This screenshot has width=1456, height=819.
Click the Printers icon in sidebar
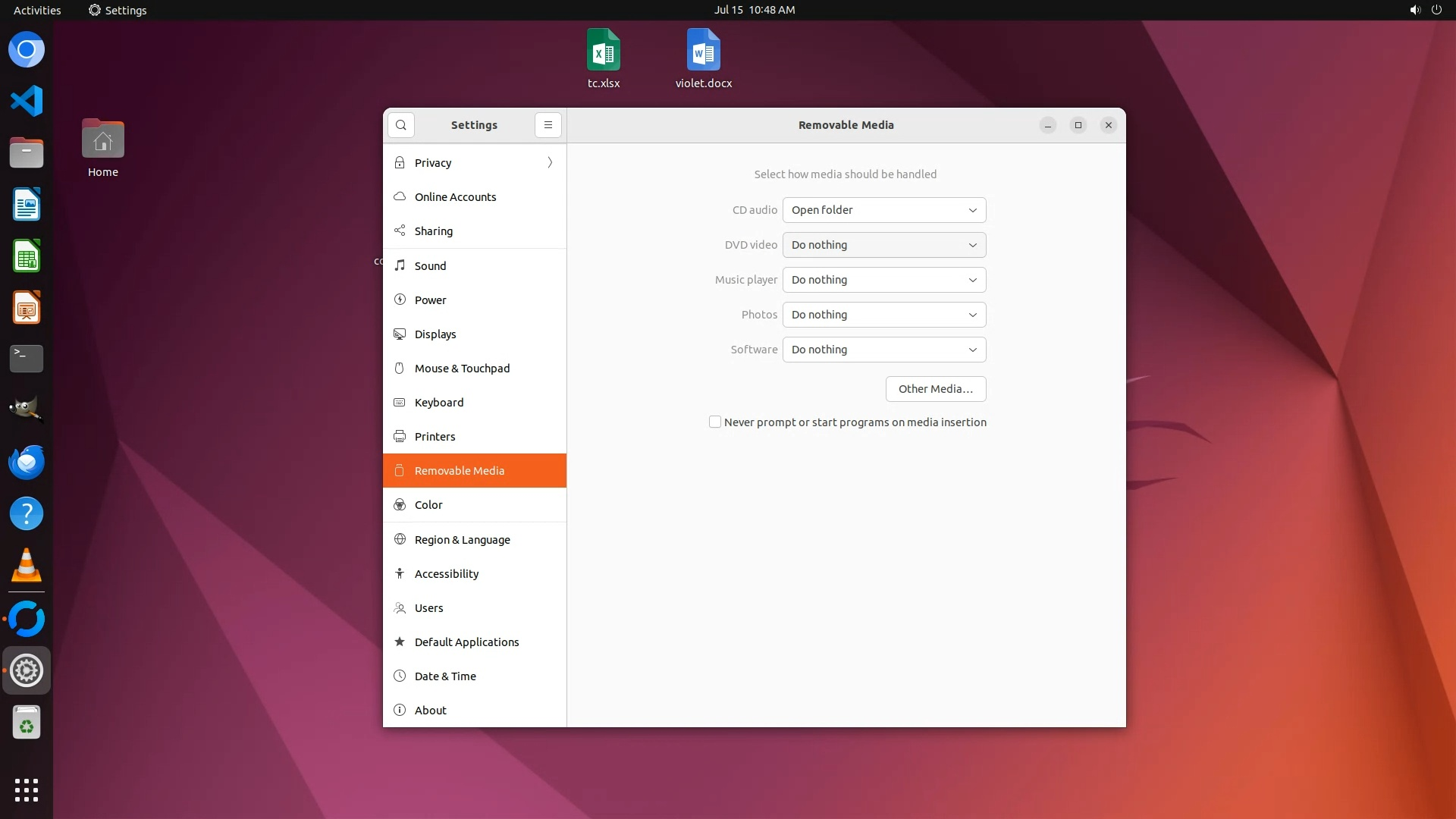pyautogui.click(x=400, y=436)
